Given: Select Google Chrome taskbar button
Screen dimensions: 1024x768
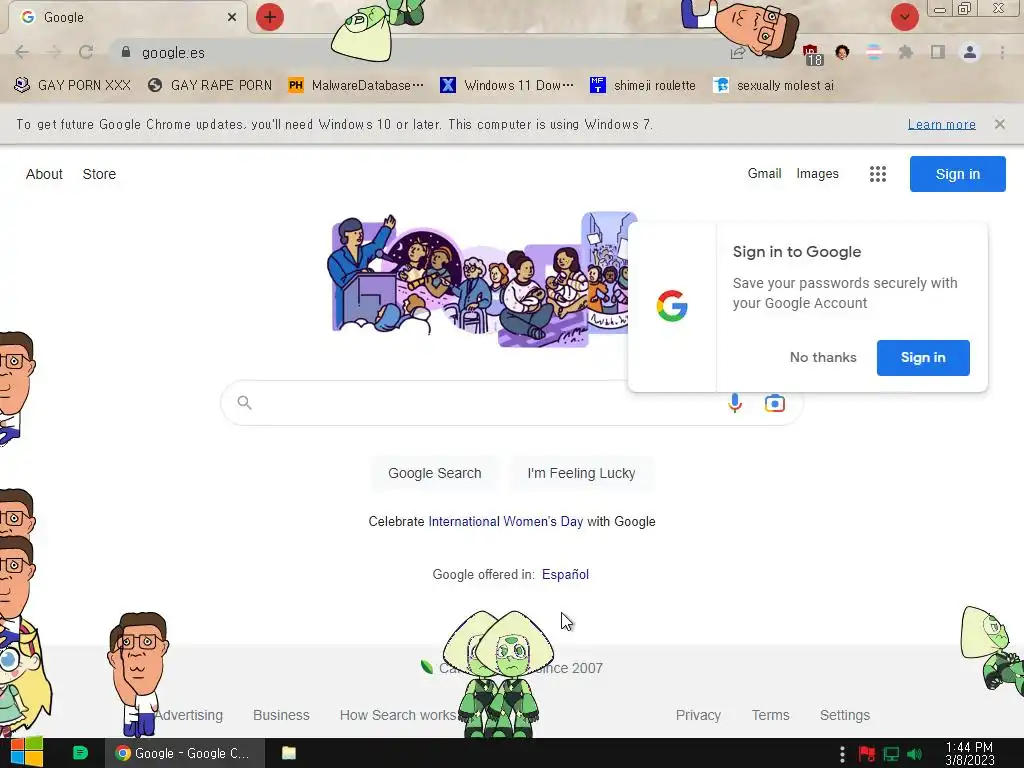Looking at the screenshot, I should click(x=185, y=753).
